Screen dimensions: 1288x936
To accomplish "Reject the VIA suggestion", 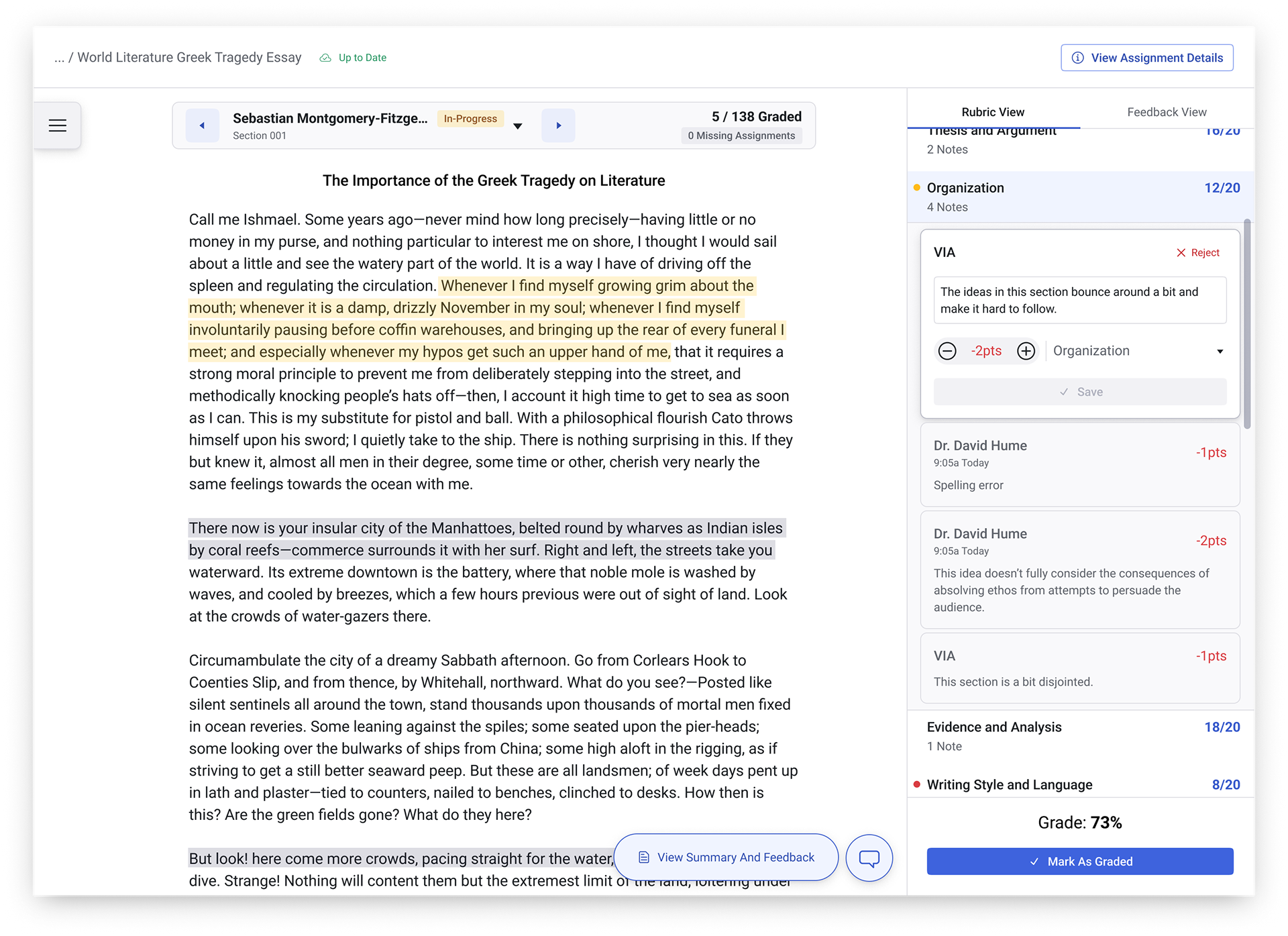I will click(x=1198, y=253).
